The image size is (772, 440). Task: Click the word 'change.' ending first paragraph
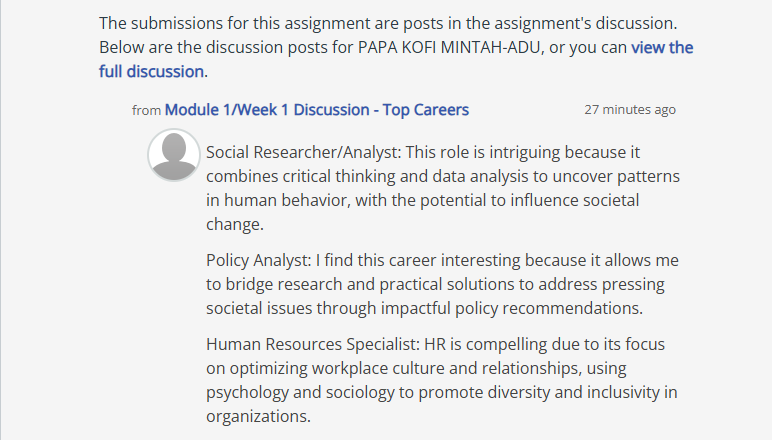(235, 224)
